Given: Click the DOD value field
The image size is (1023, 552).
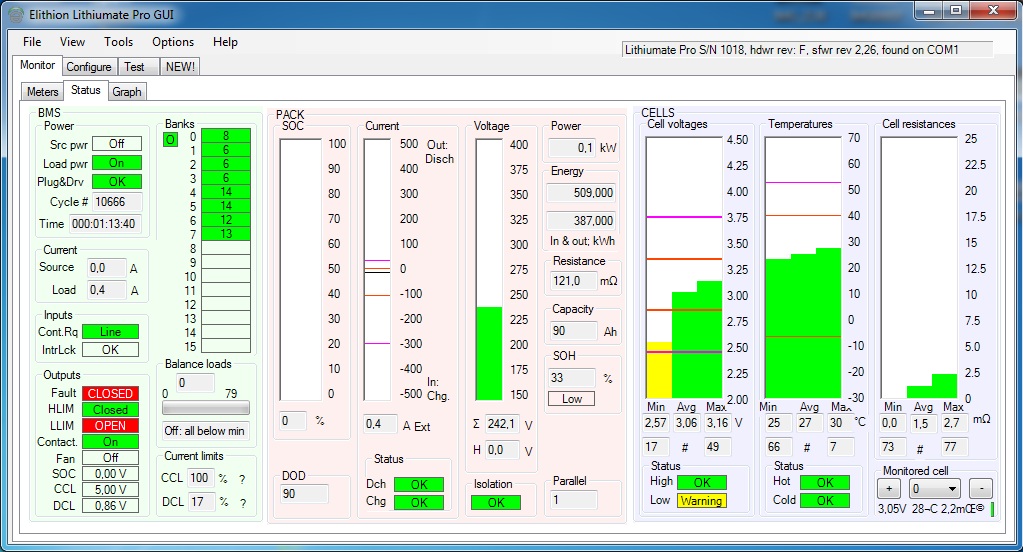Looking at the screenshot, I should (x=303, y=493).
